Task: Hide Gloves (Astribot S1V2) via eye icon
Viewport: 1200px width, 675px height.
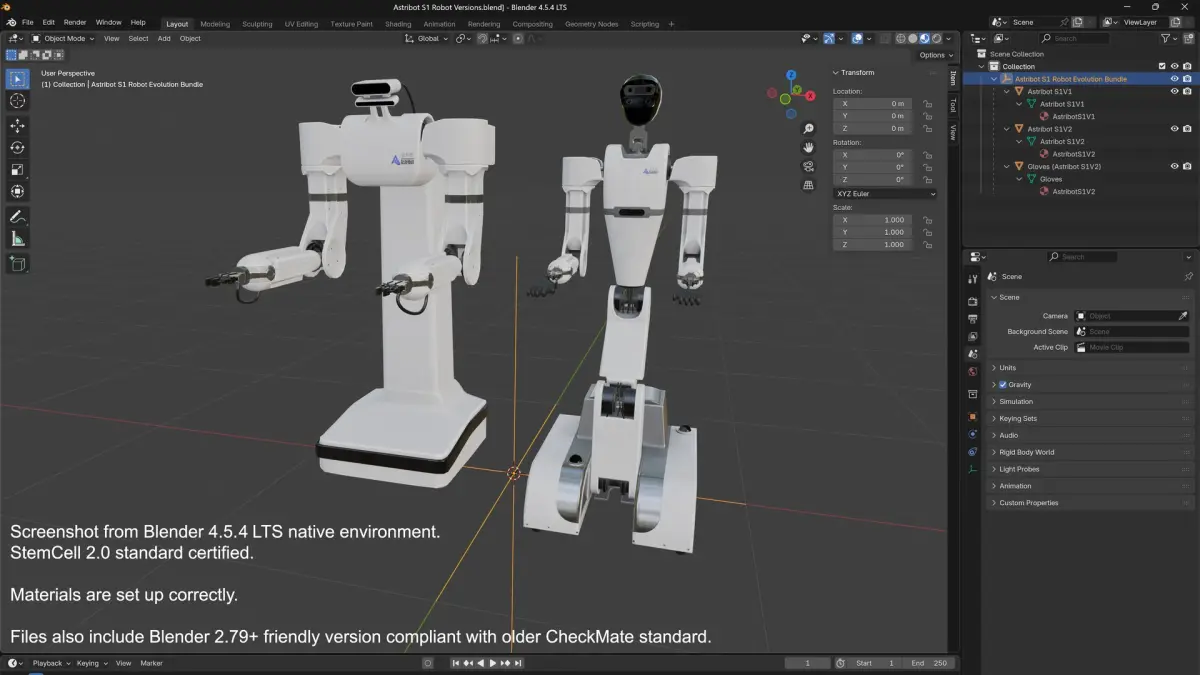Action: click(x=1174, y=166)
